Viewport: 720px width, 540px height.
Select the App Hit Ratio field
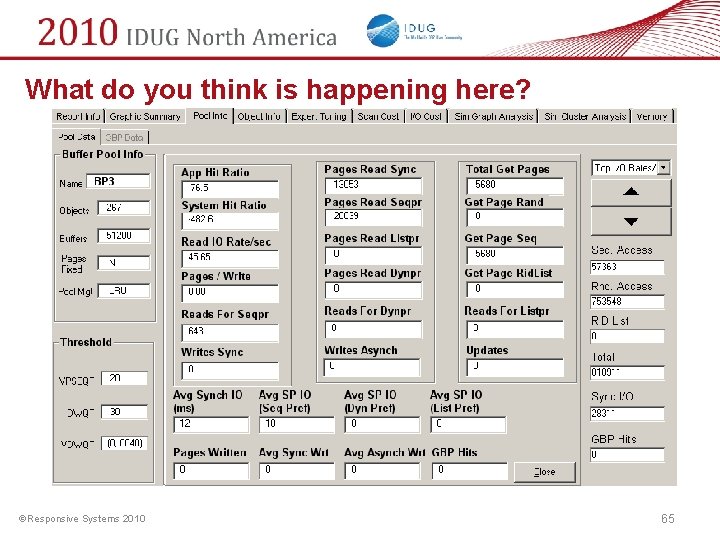(x=230, y=188)
